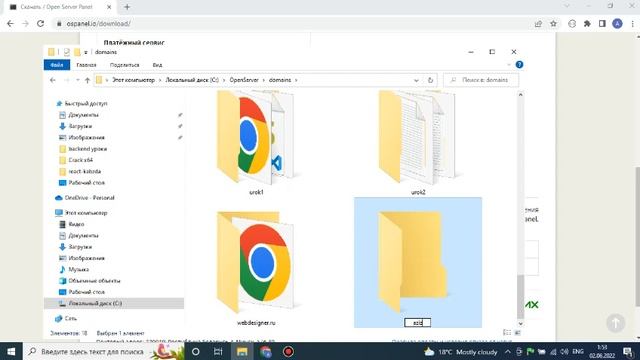Expand address bar history dropdown

point(416,80)
